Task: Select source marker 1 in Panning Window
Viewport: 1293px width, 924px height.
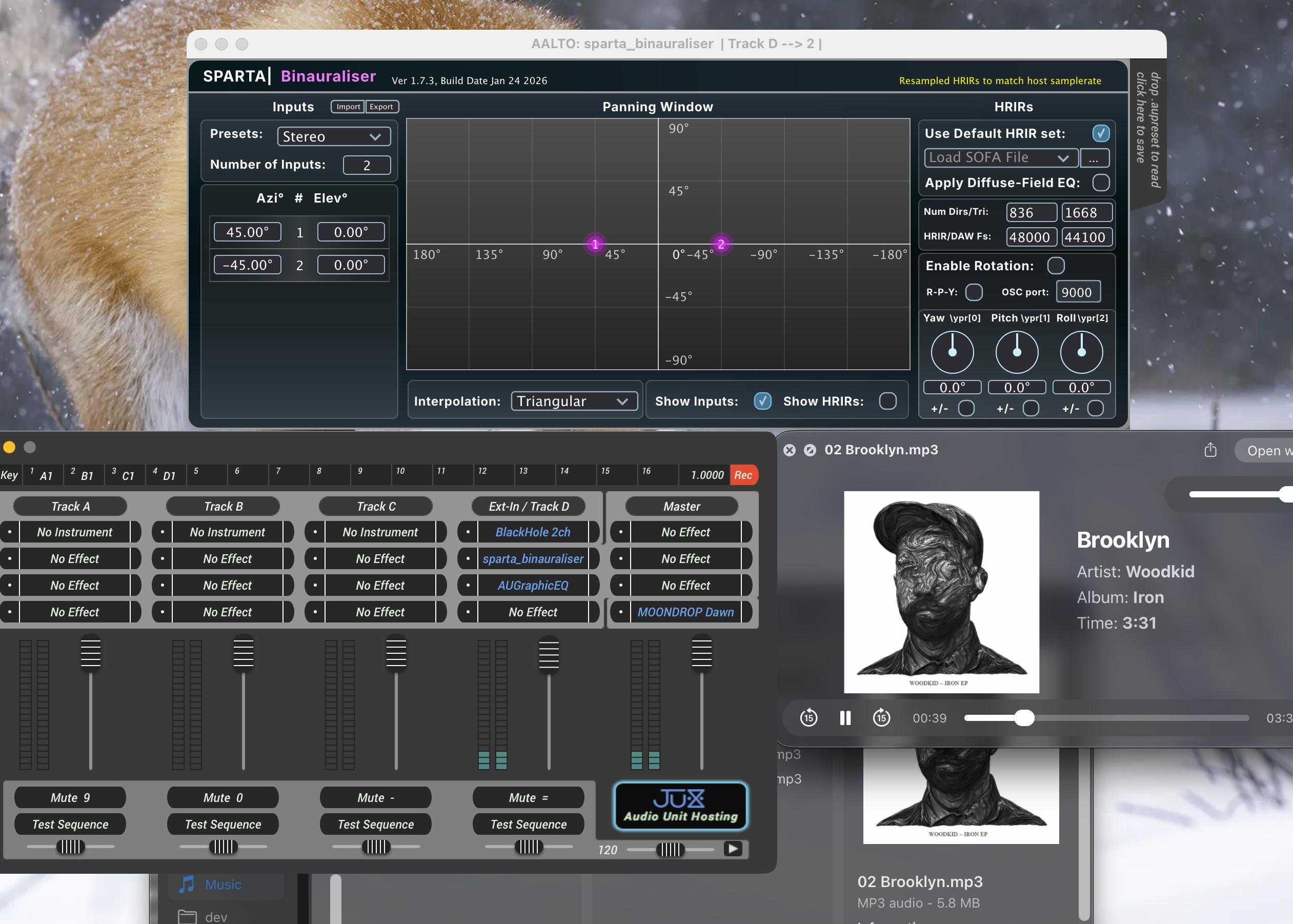Action: (595, 244)
